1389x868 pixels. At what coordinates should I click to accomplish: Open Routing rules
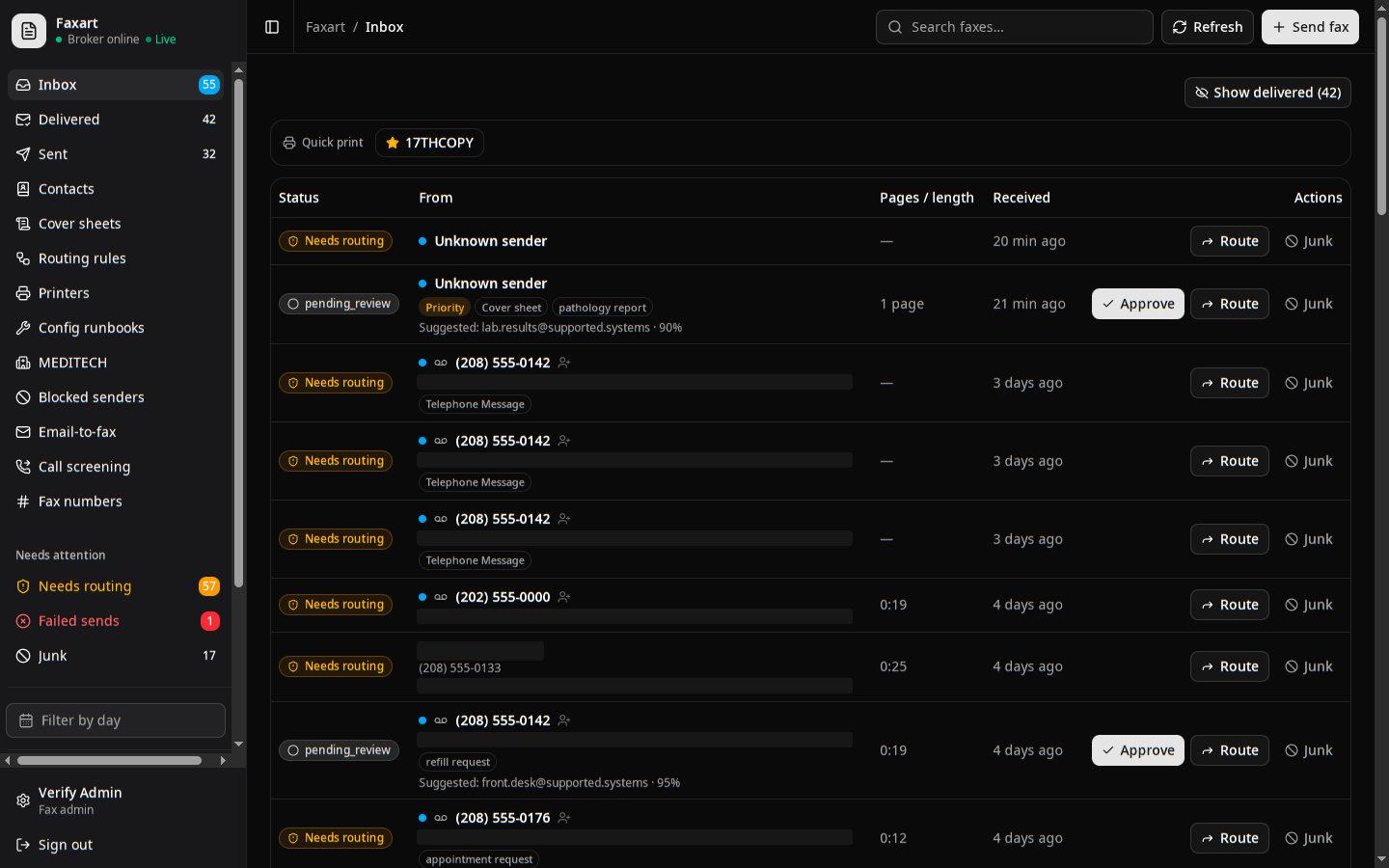116,258
